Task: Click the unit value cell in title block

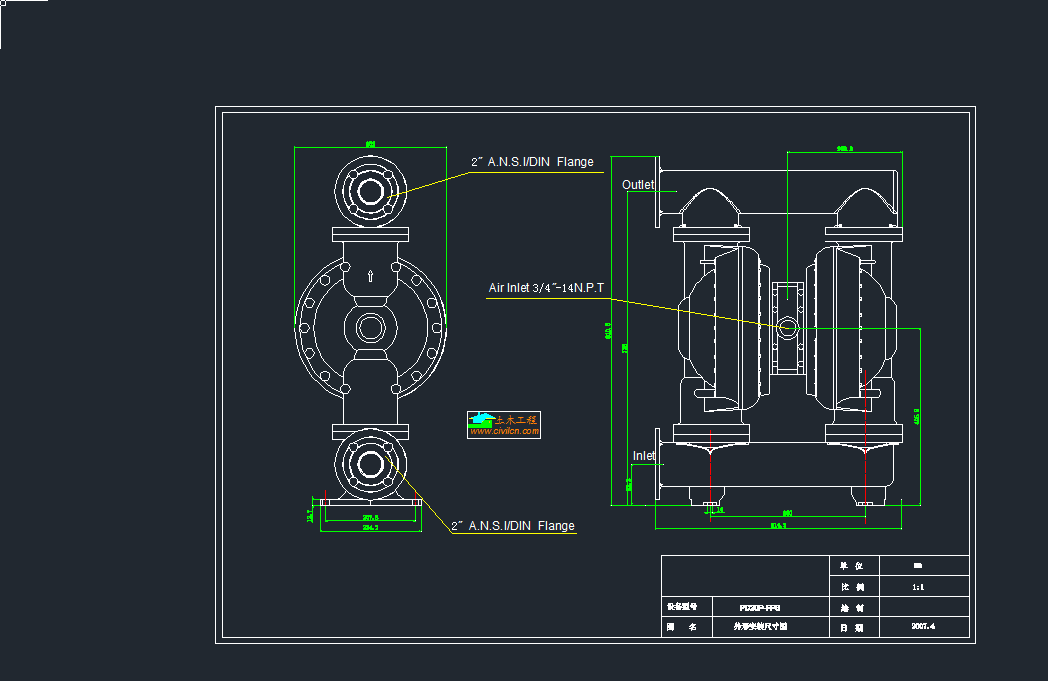Action: (x=918, y=566)
